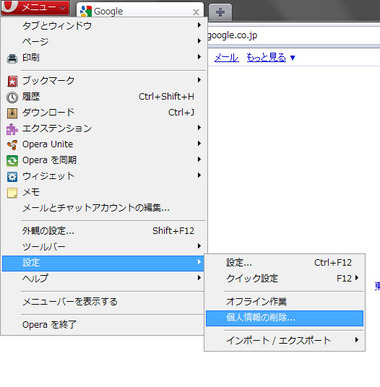Open タブとウィンドウ submenu

104,25
